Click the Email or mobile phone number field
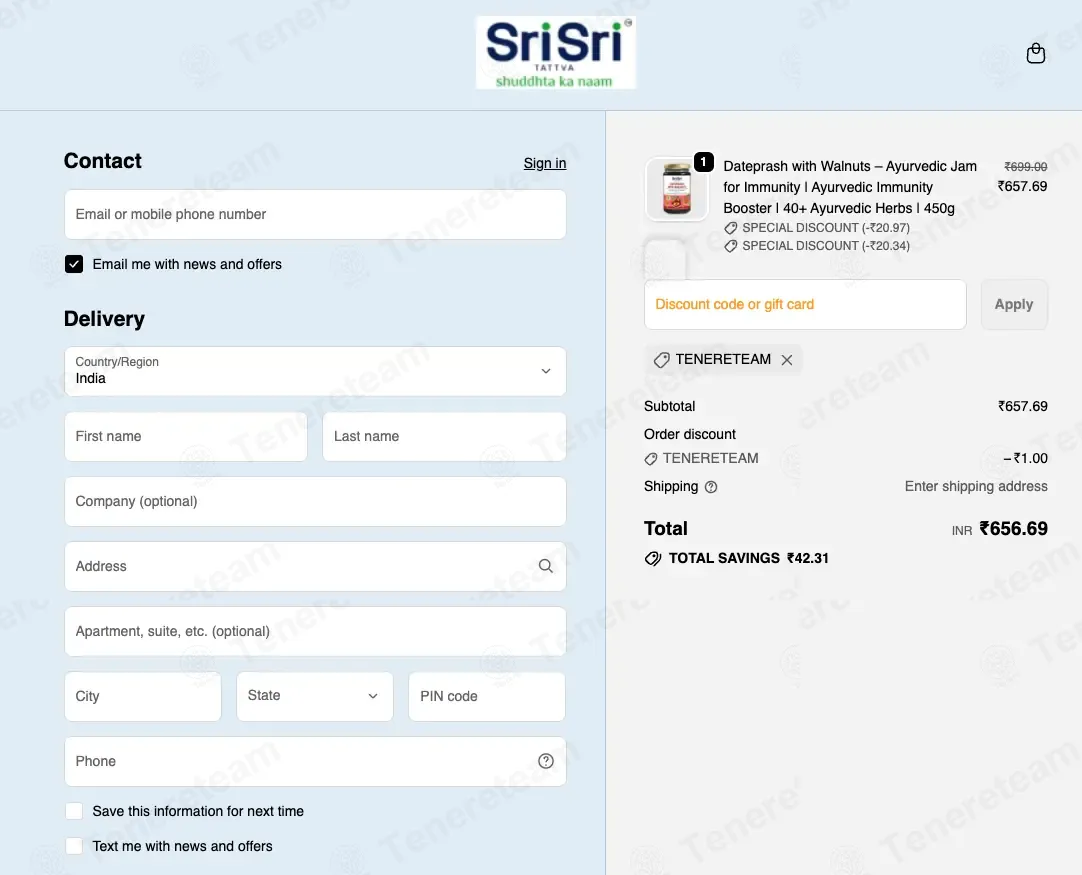Viewport: 1082px width, 875px height. point(315,215)
